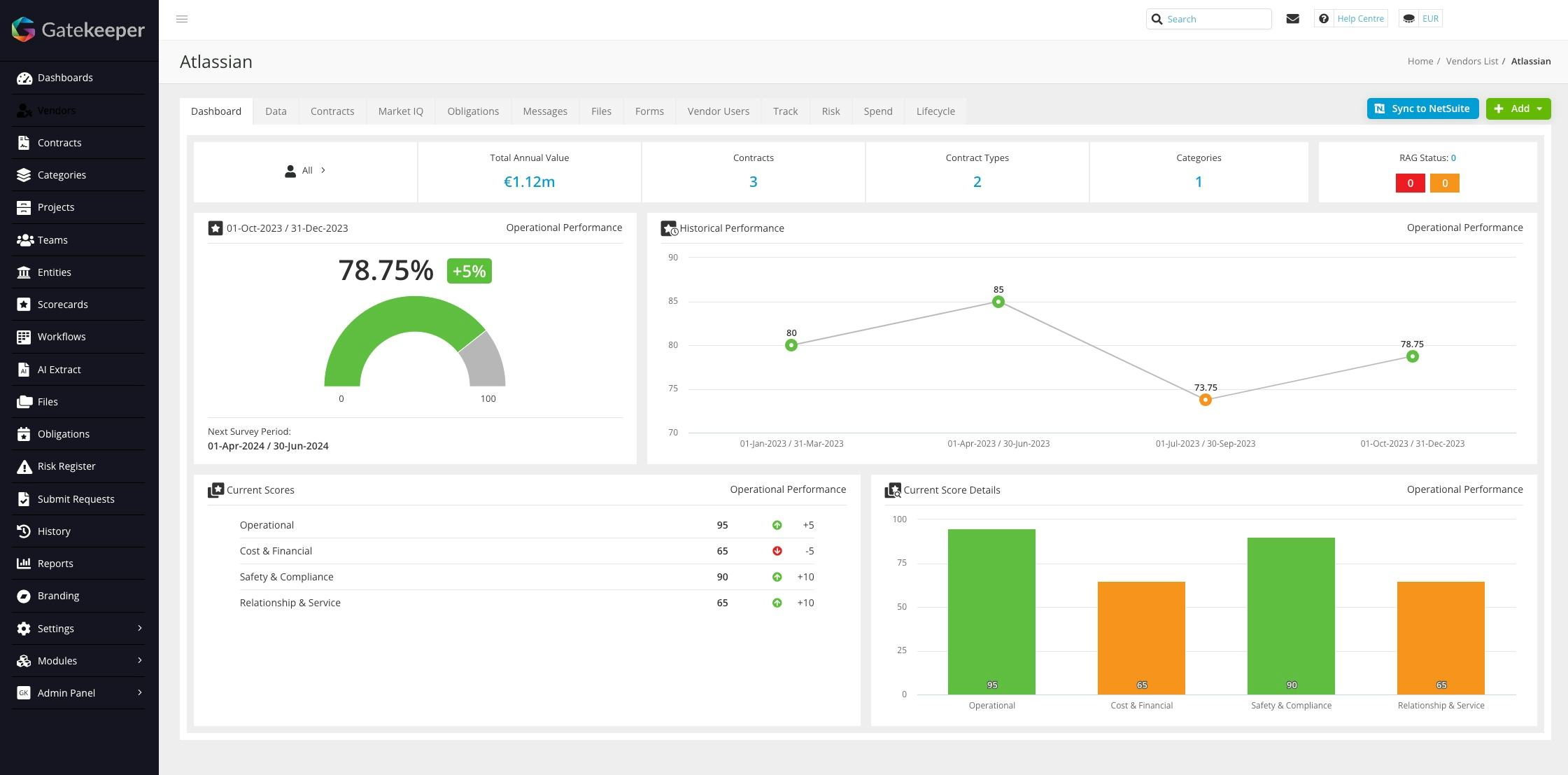Click the Total Annual Value €1.12m

(530, 182)
